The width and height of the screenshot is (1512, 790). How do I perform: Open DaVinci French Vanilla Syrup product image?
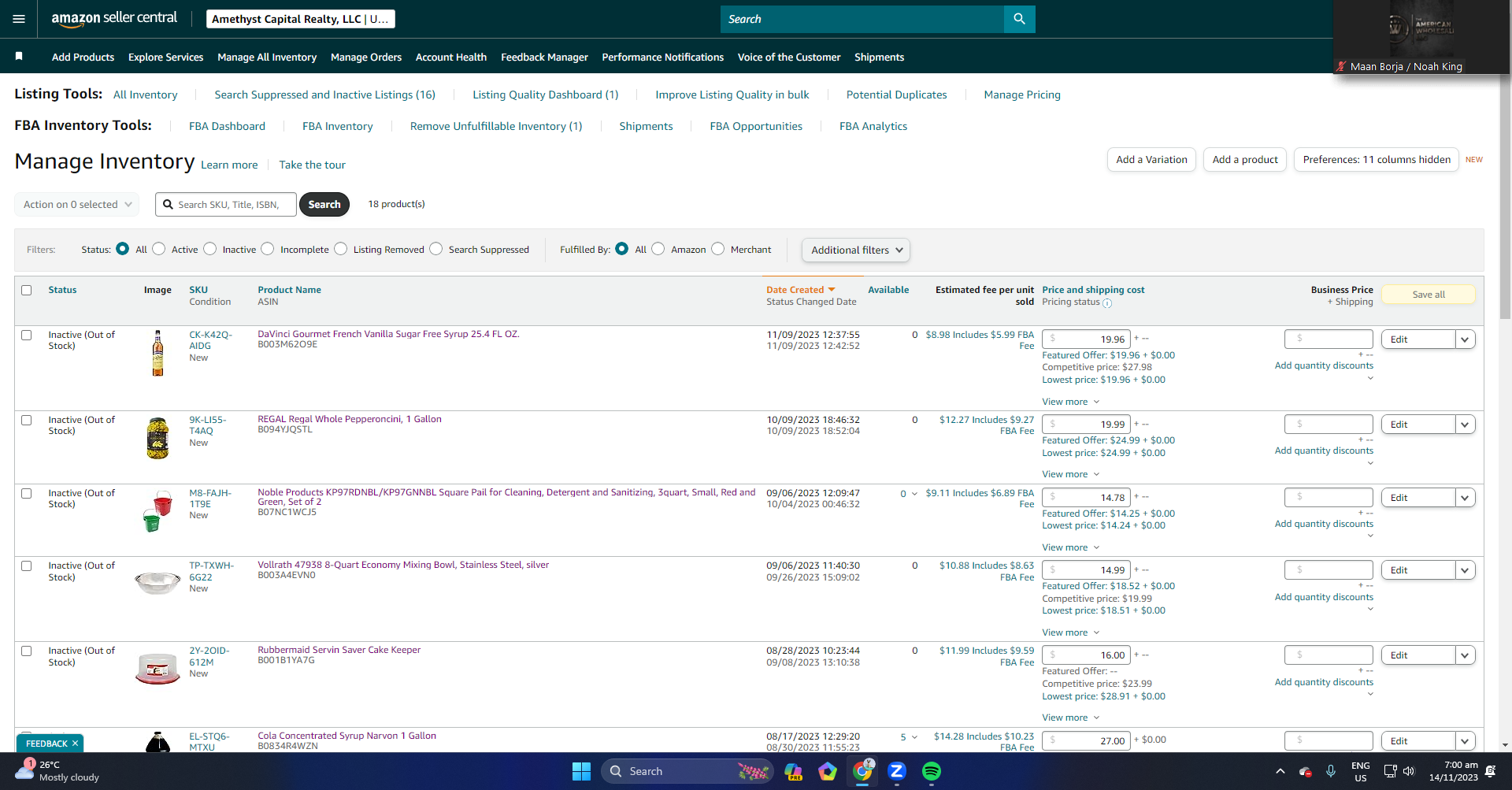click(x=157, y=353)
